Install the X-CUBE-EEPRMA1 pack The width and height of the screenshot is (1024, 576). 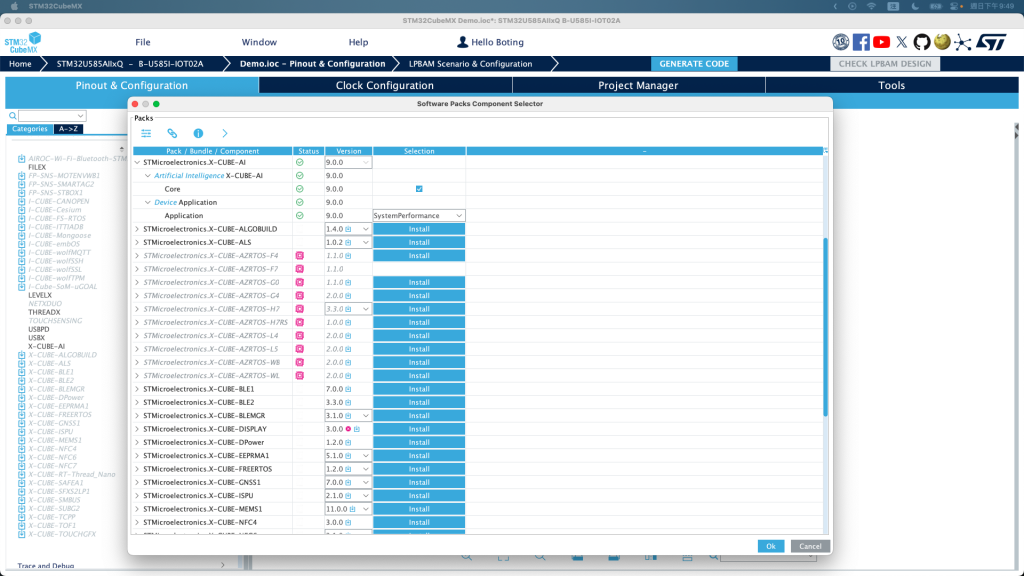(x=419, y=456)
